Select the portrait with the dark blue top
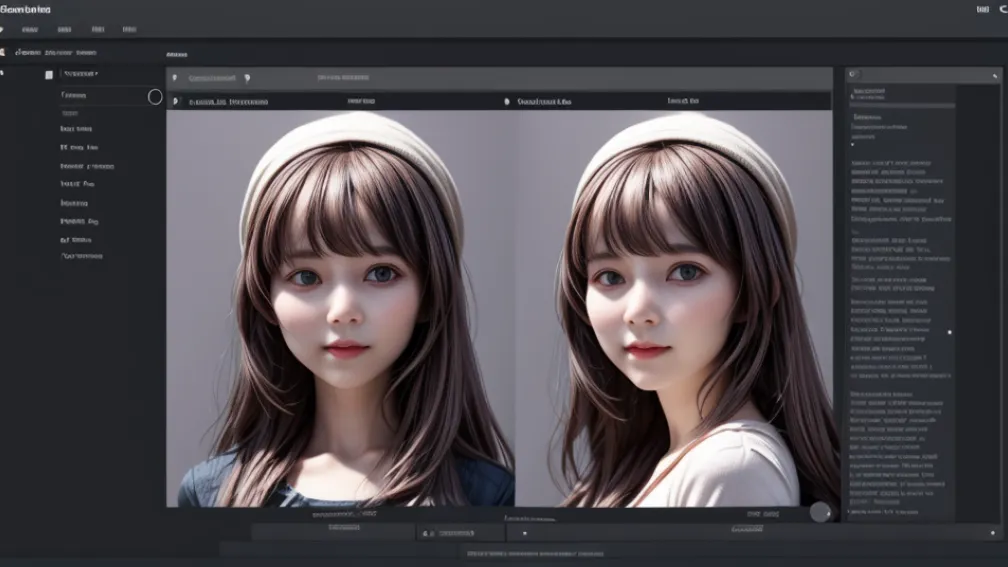1008x567 pixels. (x=340, y=308)
